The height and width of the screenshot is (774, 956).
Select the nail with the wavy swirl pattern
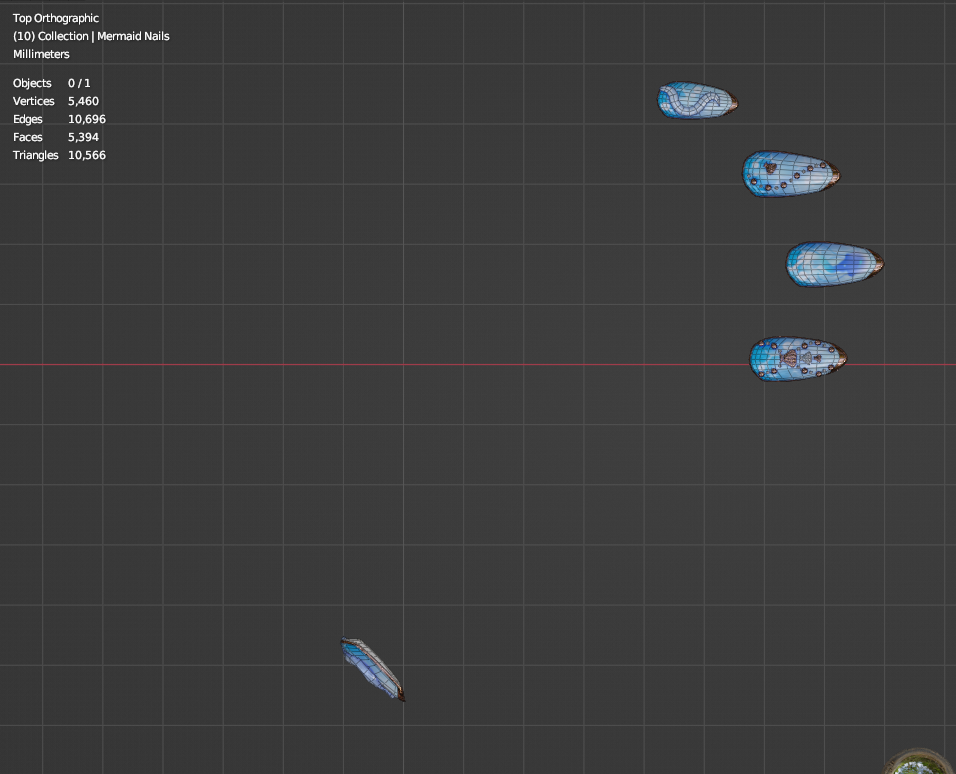point(697,100)
